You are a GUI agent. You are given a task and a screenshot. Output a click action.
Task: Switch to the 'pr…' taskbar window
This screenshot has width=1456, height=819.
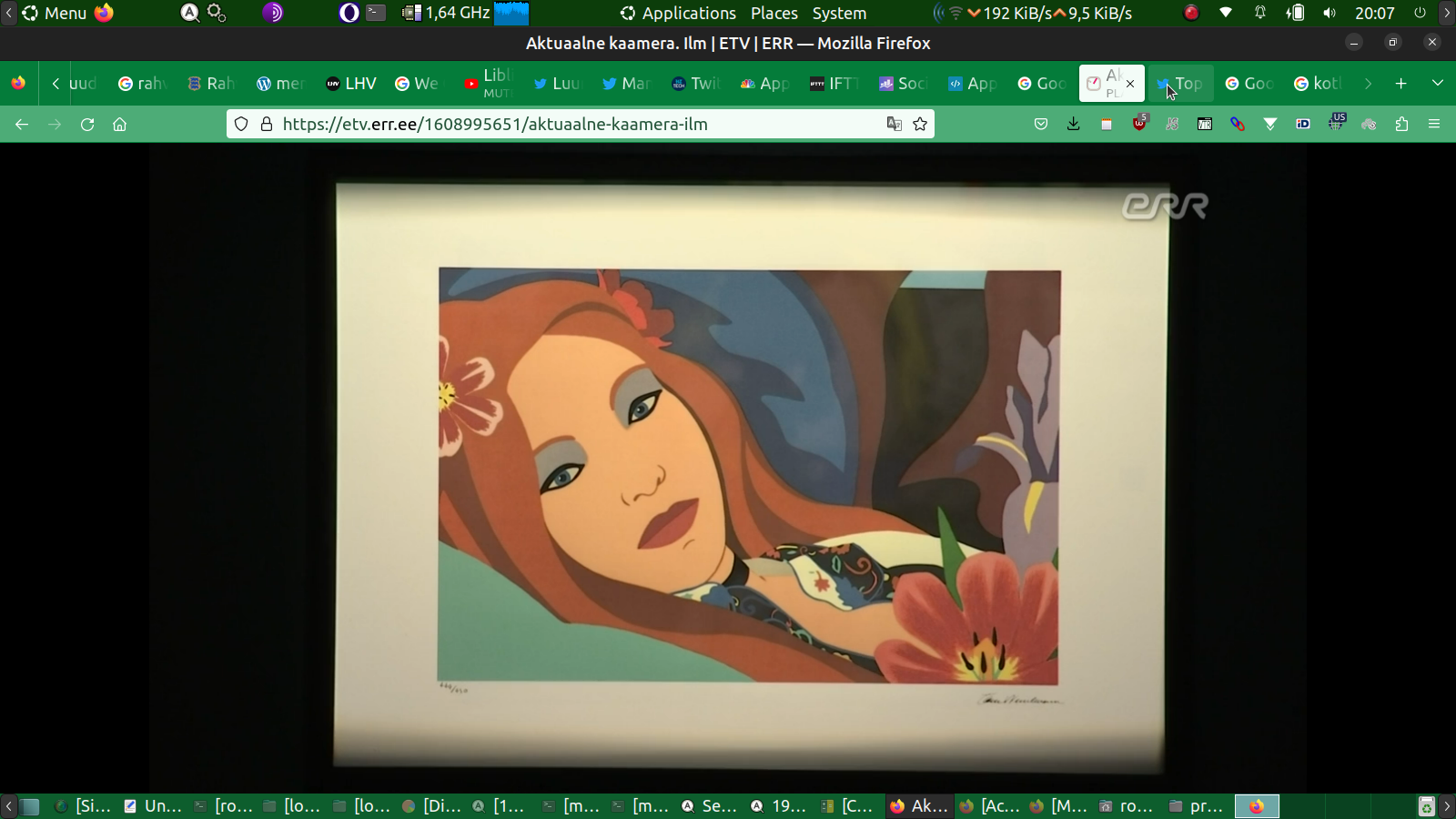pos(1197,806)
